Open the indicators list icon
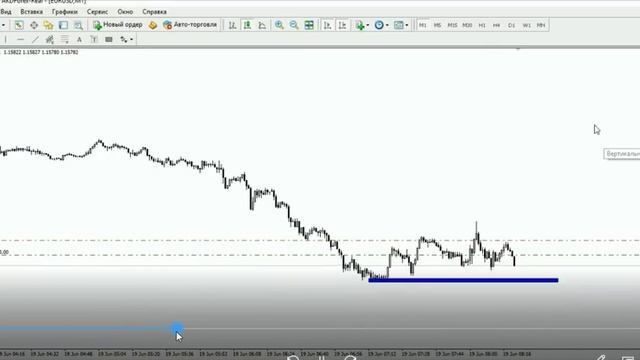The width and height of the screenshot is (640, 360). click(x=360, y=25)
